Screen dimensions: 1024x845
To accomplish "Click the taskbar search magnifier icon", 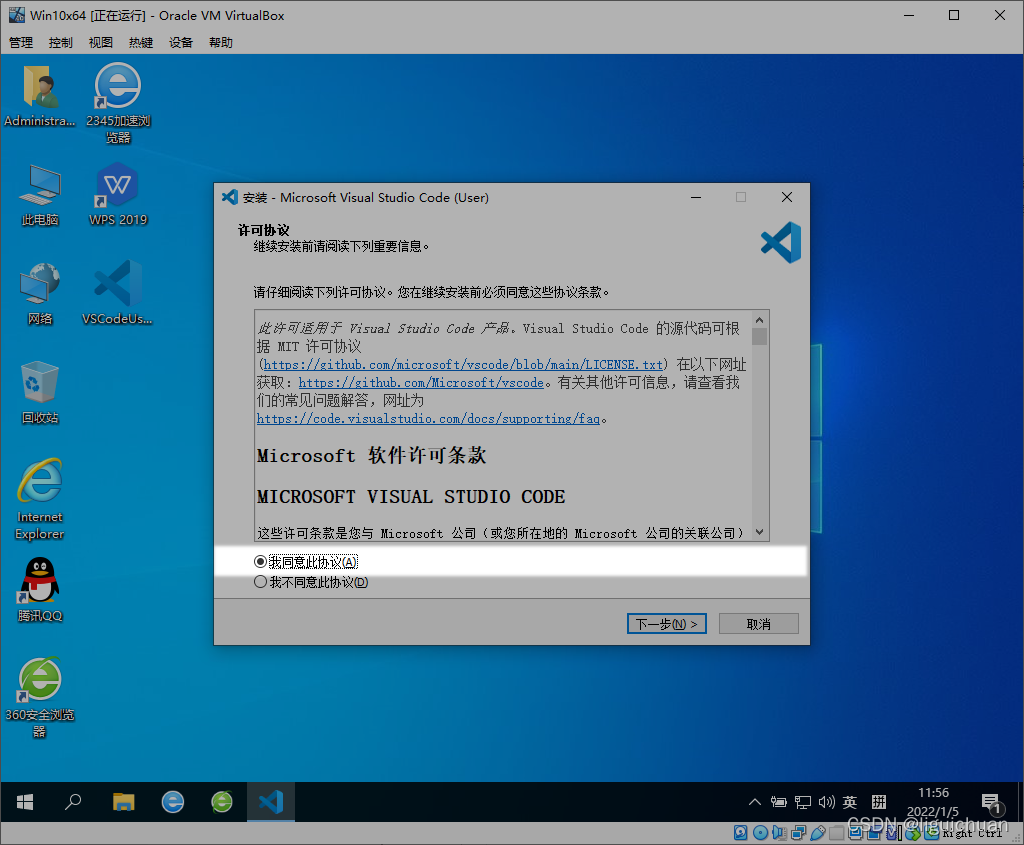I will click(73, 801).
